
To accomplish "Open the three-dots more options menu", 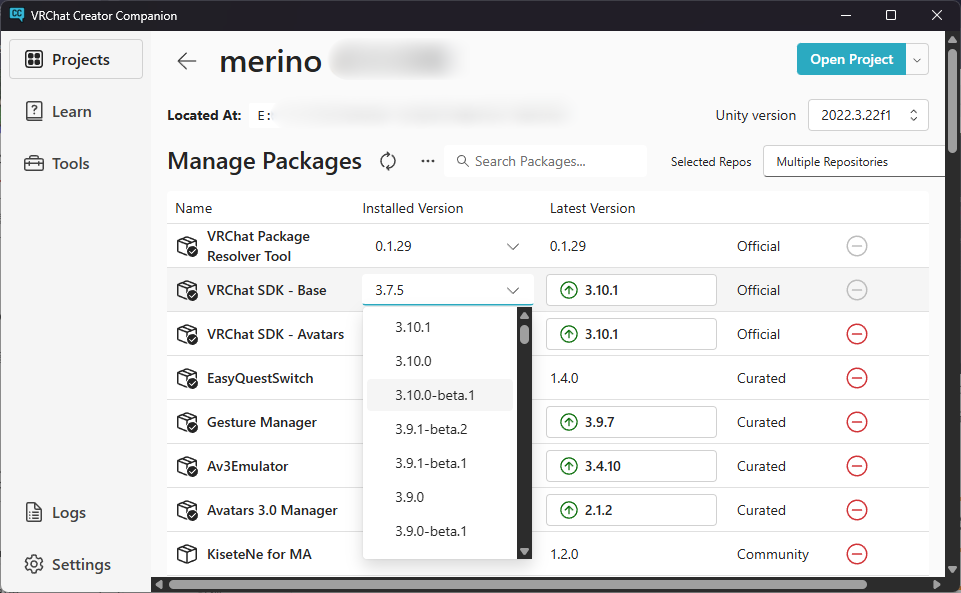I will pyautogui.click(x=428, y=161).
